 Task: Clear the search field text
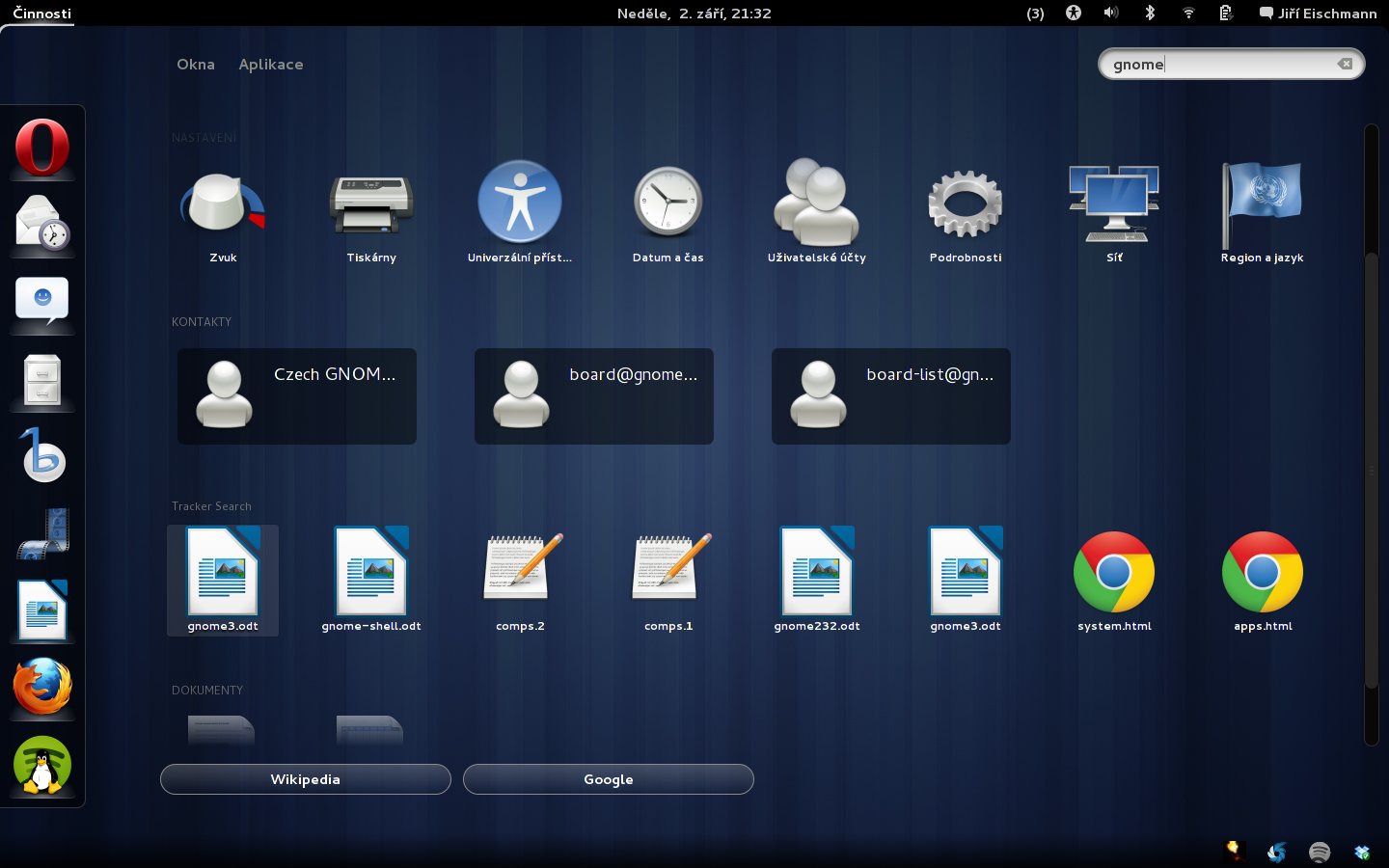point(1345,65)
